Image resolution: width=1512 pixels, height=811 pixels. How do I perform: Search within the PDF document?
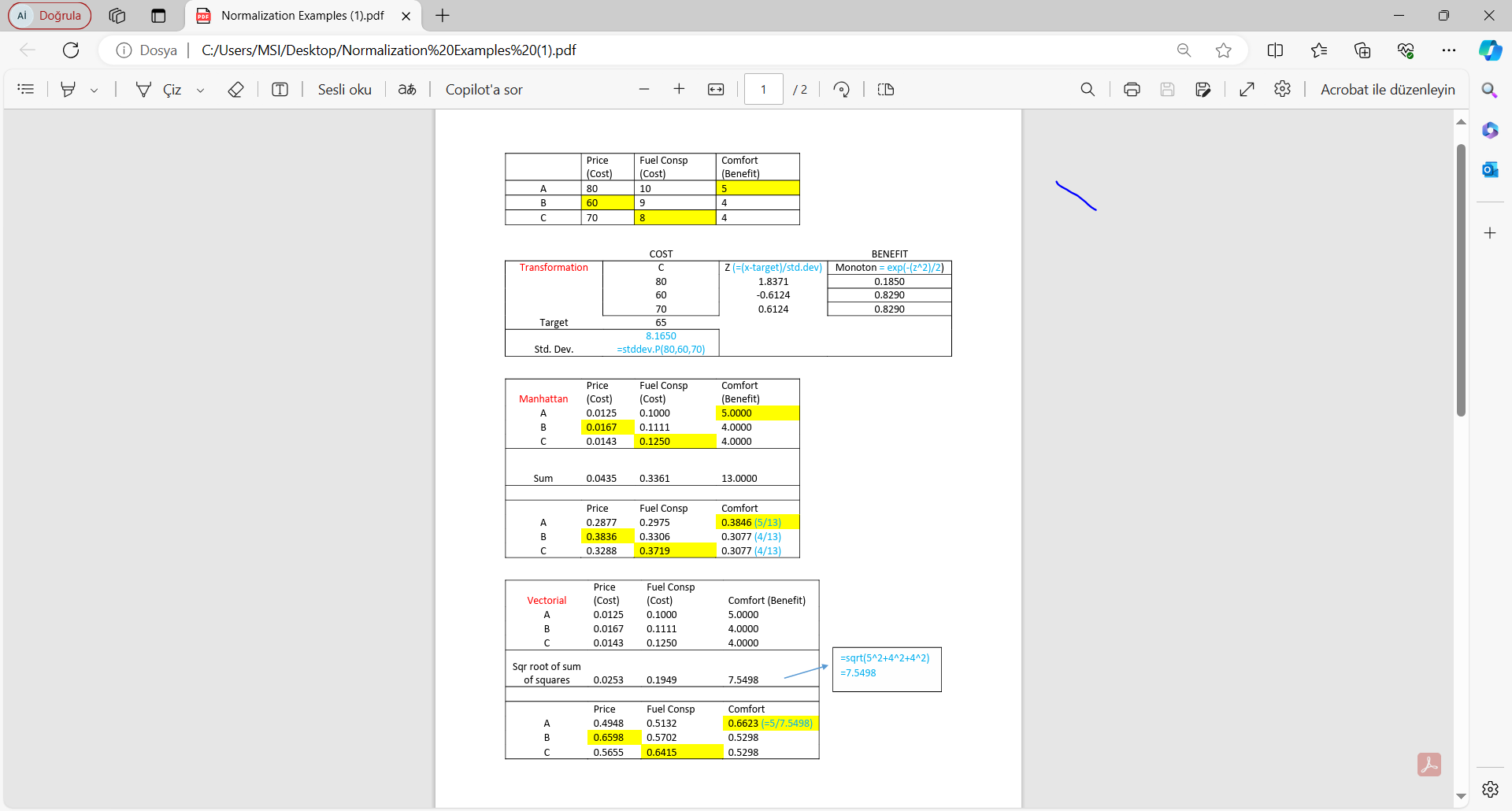pos(1088,90)
